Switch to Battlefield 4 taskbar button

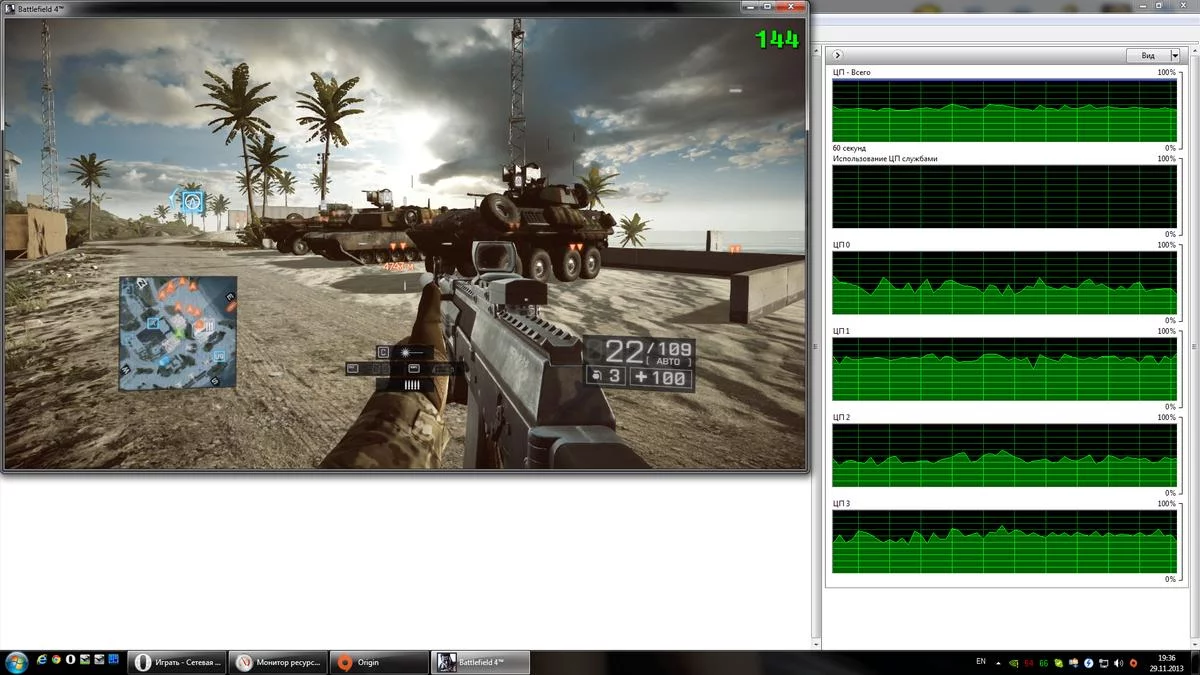coord(480,662)
